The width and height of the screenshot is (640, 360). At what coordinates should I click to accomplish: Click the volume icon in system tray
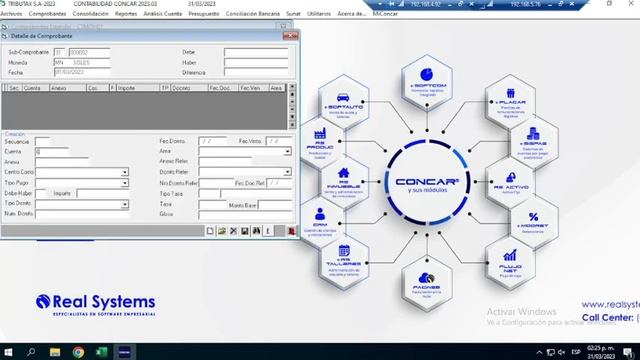pos(562,352)
